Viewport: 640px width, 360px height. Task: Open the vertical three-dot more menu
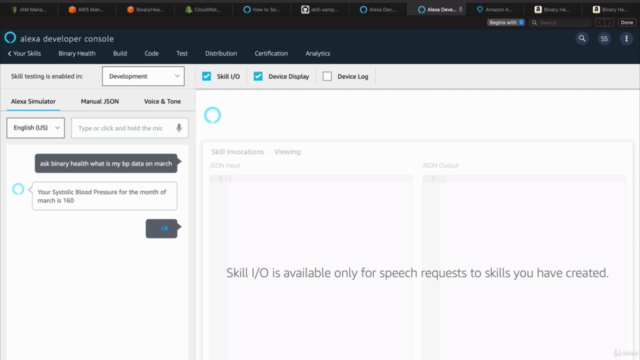pyautogui.click(x=626, y=39)
